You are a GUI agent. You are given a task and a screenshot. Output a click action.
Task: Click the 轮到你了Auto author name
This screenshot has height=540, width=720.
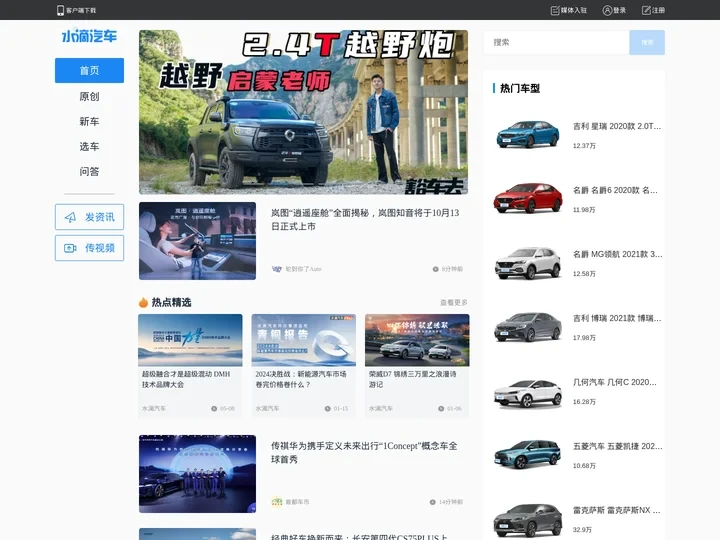[x=304, y=269]
